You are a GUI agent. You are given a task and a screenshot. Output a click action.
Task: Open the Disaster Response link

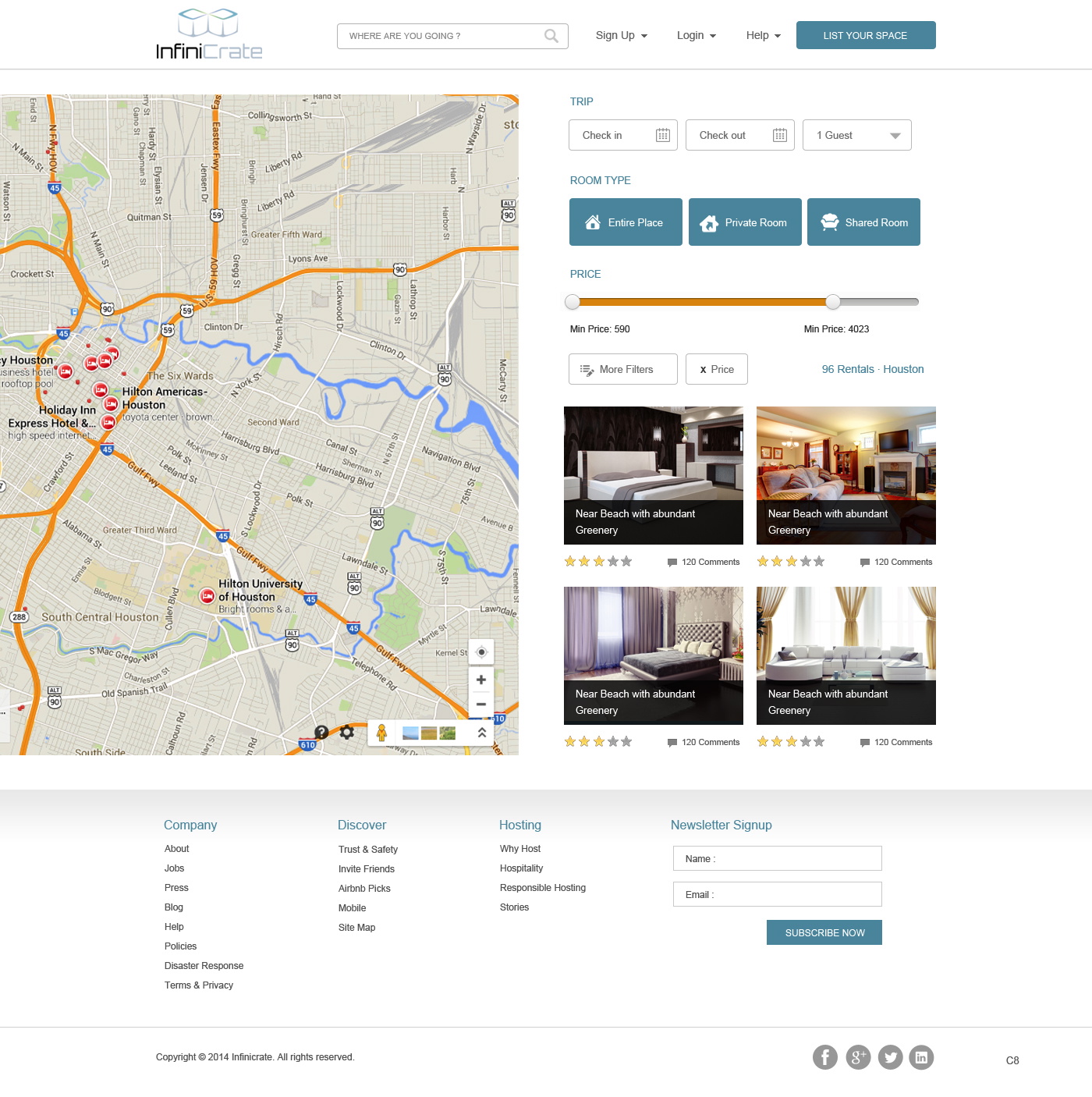click(204, 966)
